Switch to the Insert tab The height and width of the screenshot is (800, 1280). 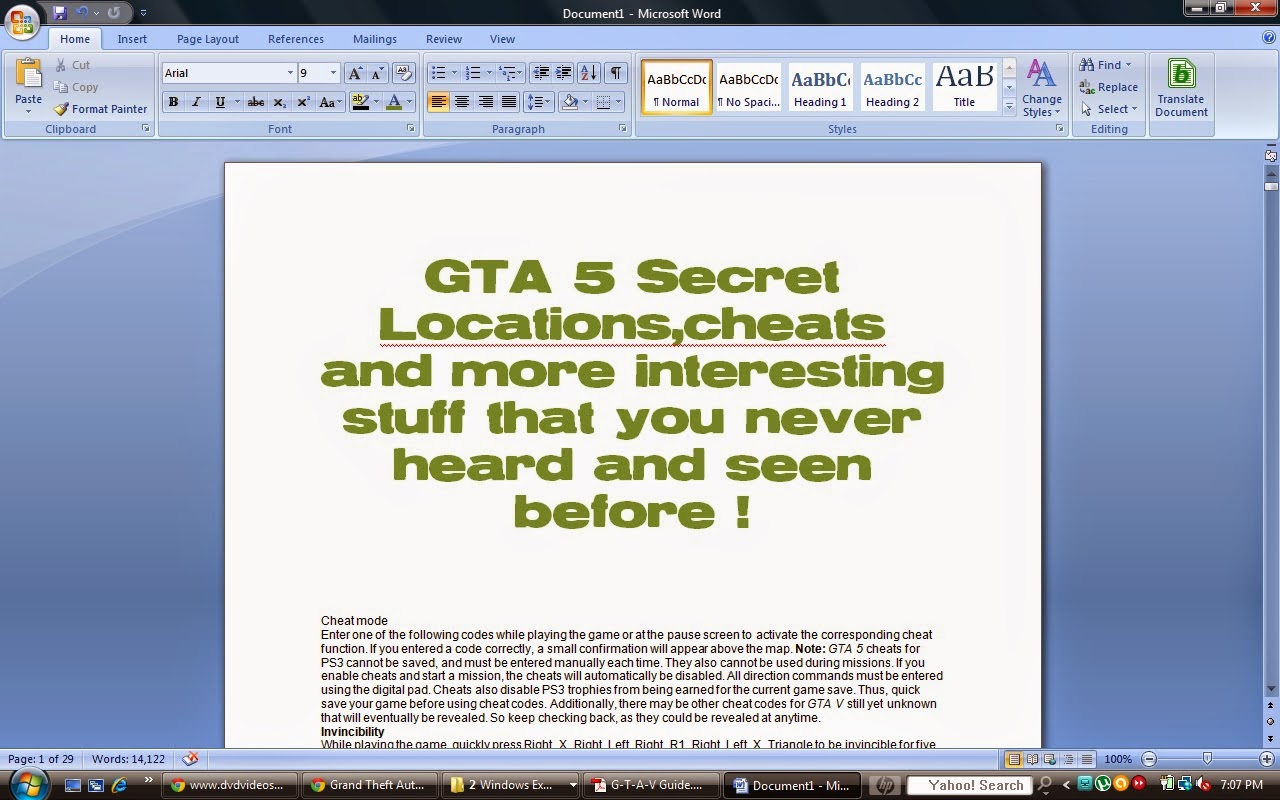tap(132, 39)
